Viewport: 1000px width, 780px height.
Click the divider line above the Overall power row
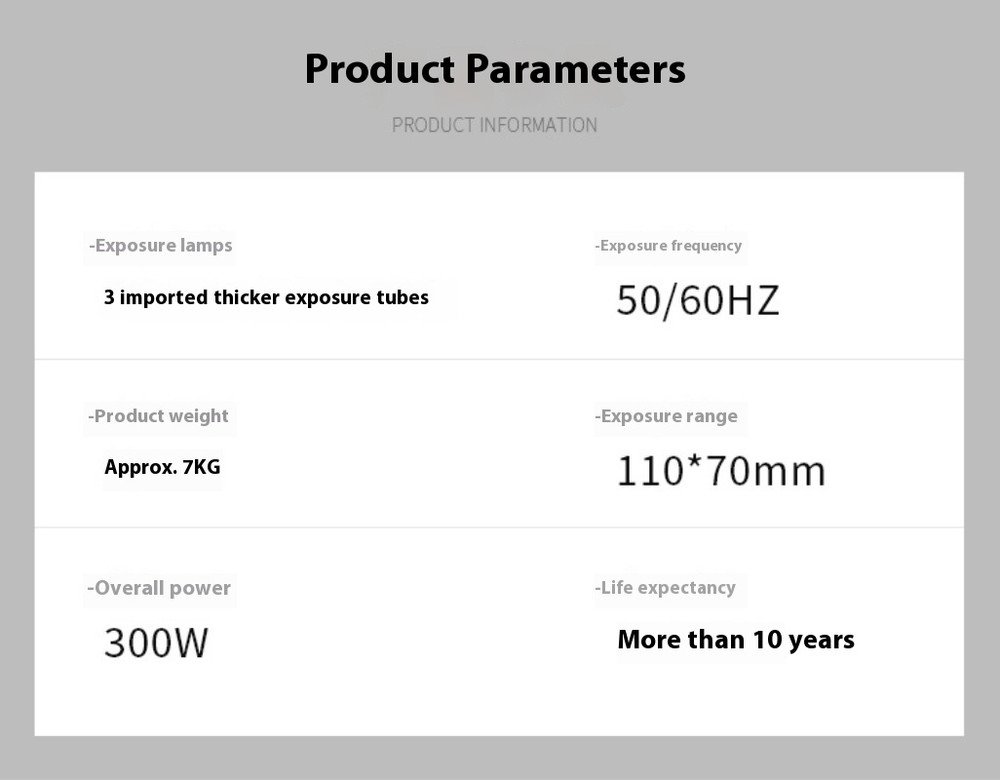pyautogui.click(x=500, y=527)
